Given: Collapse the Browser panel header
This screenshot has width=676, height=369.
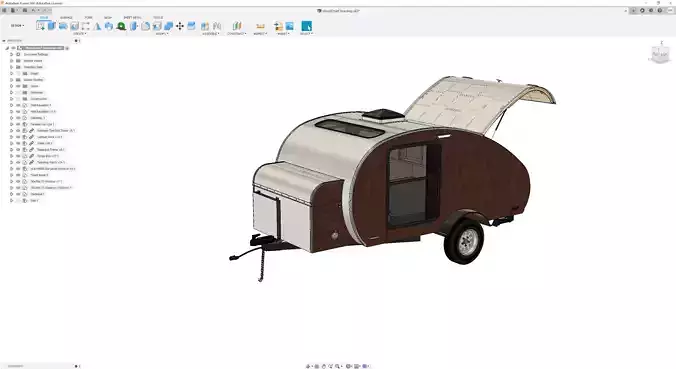Looking at the screenshot, I should 4,41.
